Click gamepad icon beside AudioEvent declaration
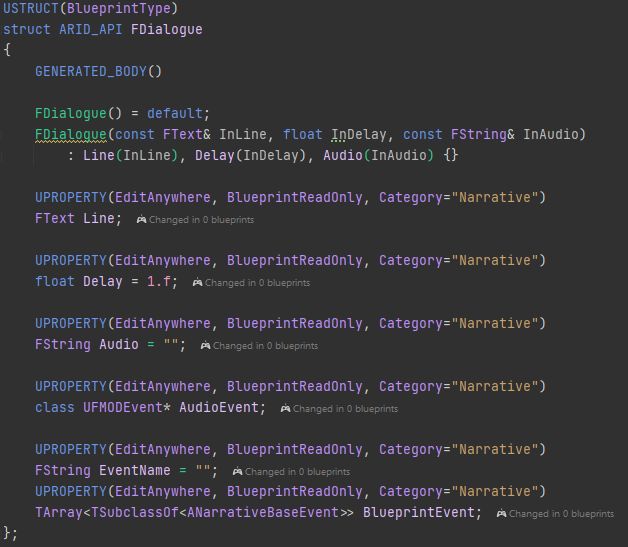This screenshot has height=547, width=628. tap(285, 408)
